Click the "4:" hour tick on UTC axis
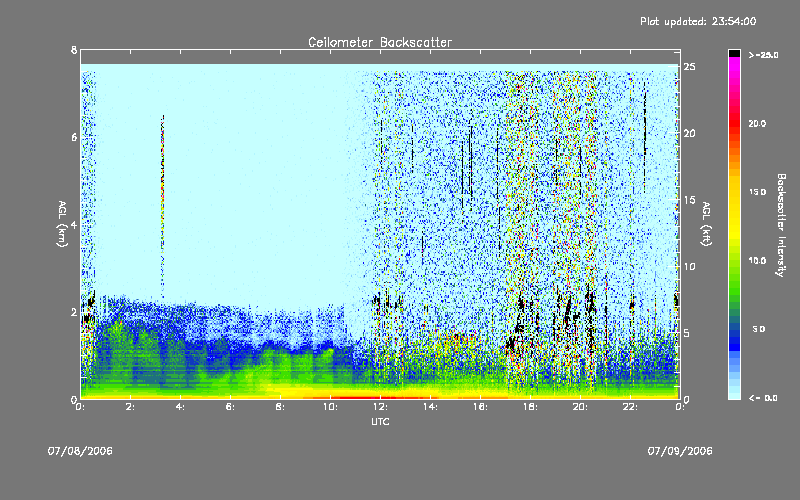Image resolution: width=800 pixels, height=500 pixels. (180, 407)
